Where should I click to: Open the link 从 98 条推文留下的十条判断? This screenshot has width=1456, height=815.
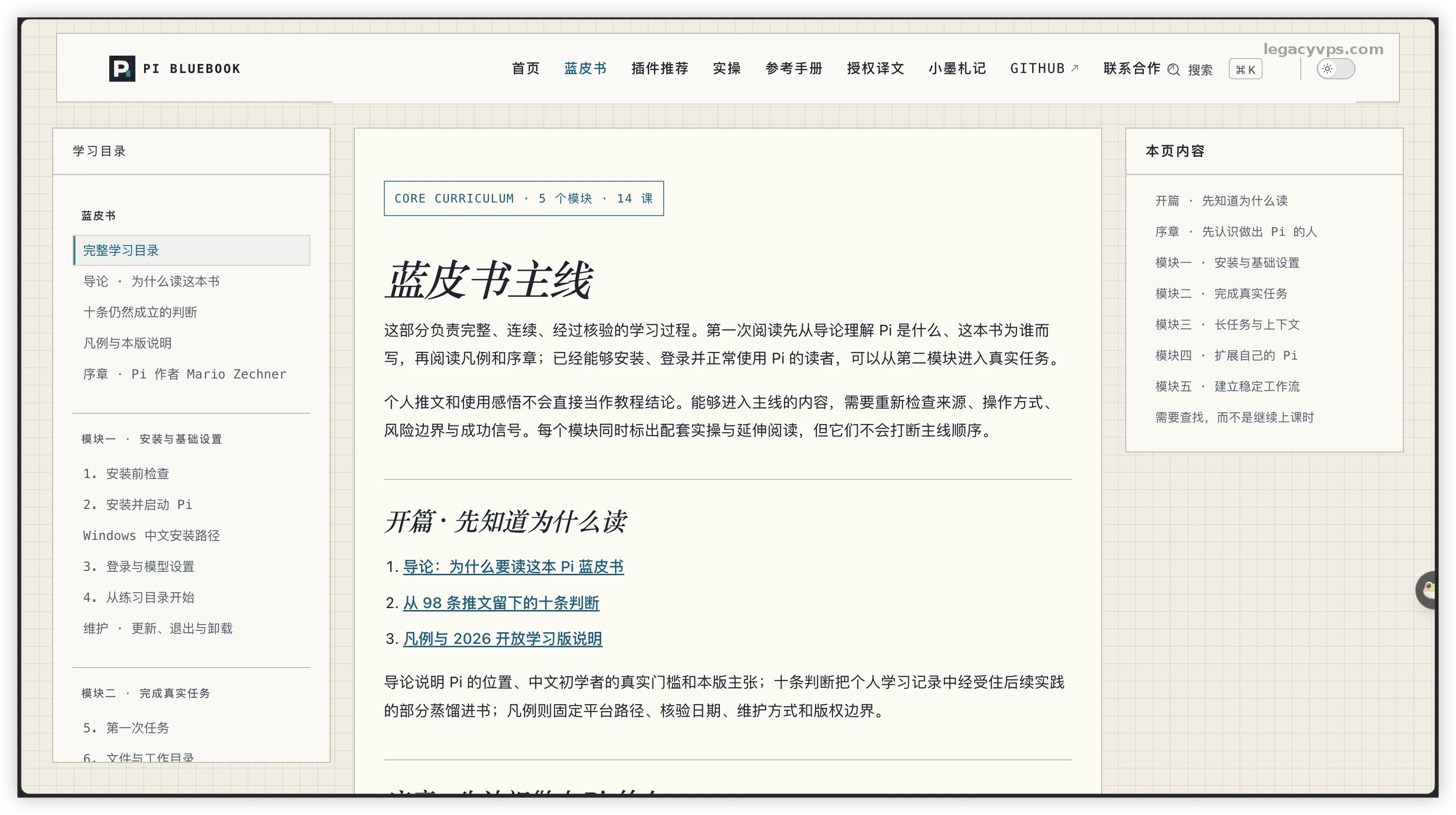pyautogui.click(x=501, y=603)
